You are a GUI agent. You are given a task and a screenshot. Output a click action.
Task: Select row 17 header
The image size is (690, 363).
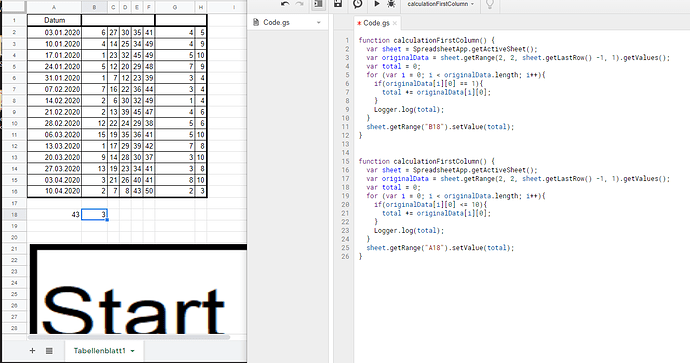pos(14,203)
